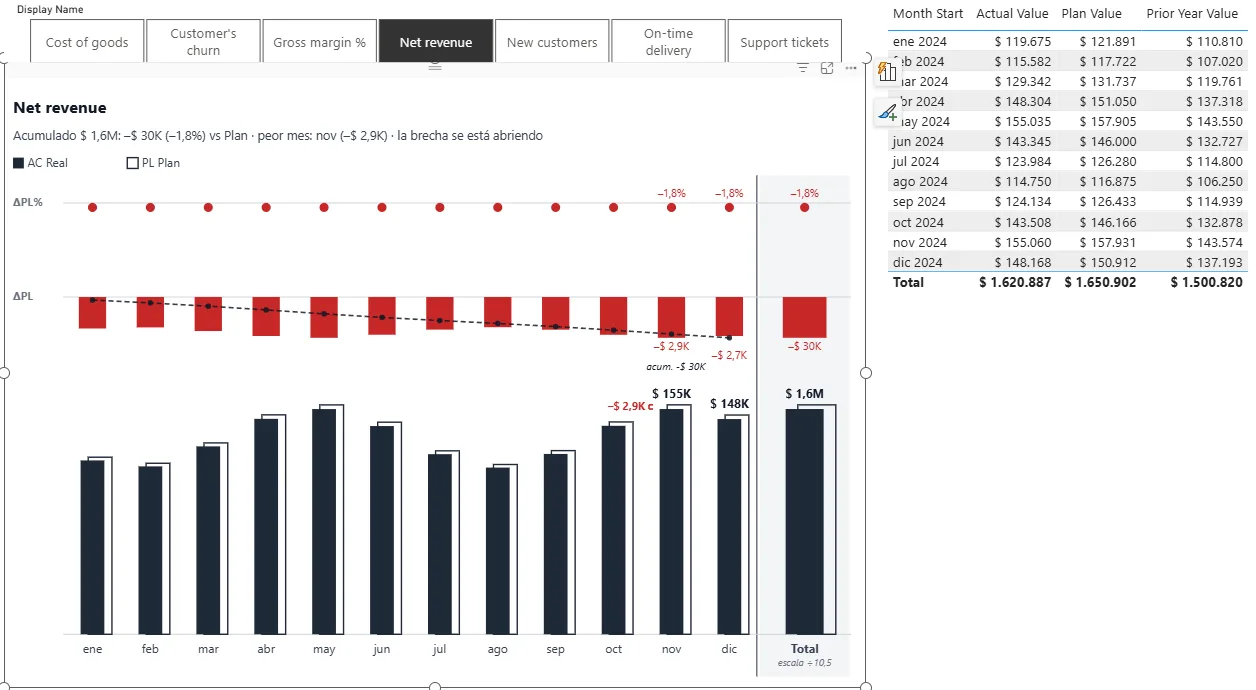Viewport: 1256px width, 690px height.
Task: Select the dic 2024 row label
Action: coord(918,262)
